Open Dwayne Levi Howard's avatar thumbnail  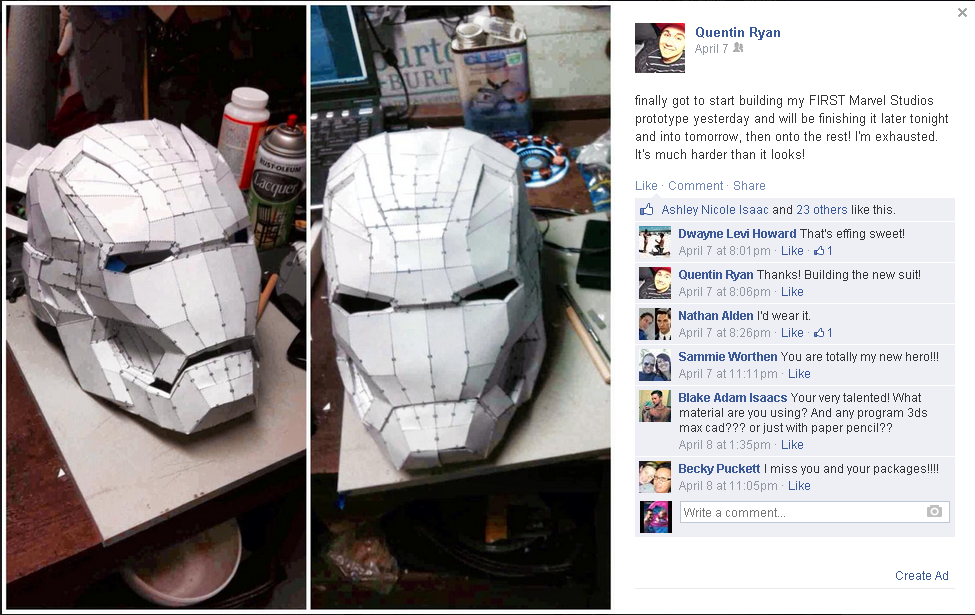coord(655,242)
